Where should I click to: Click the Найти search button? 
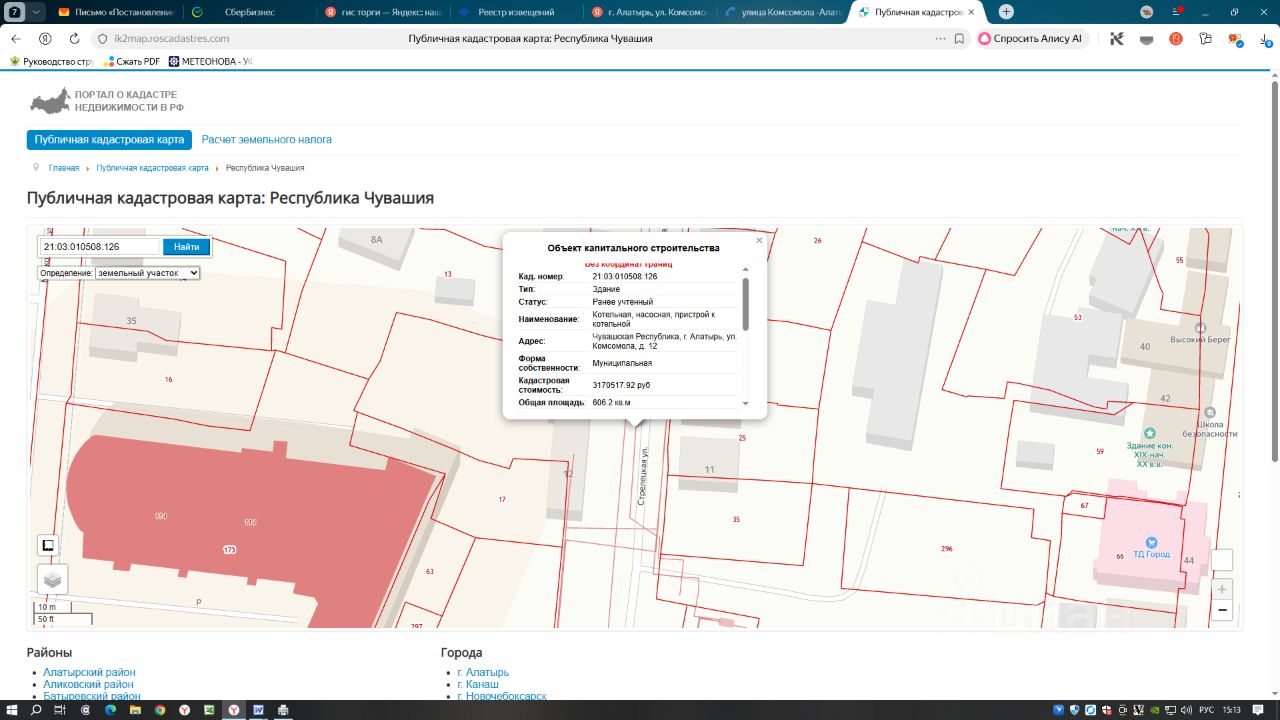186,247
